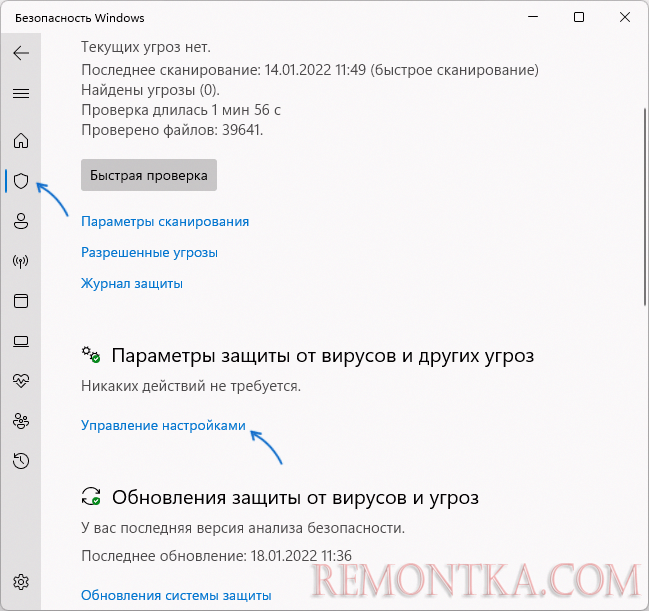Click text Последнее обновление: 18.01.2022 11:36
Image resolution: width=649 pixels, height=611 pixels.
216,556
